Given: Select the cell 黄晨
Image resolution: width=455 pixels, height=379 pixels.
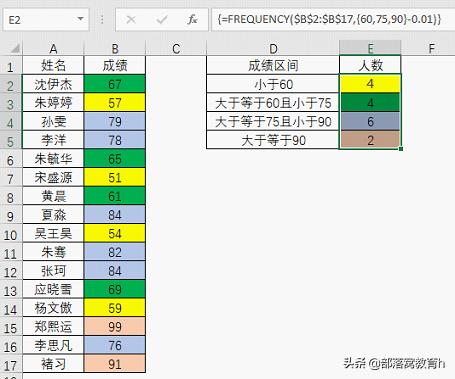Looking at the screenshot, I should point(53,196).
